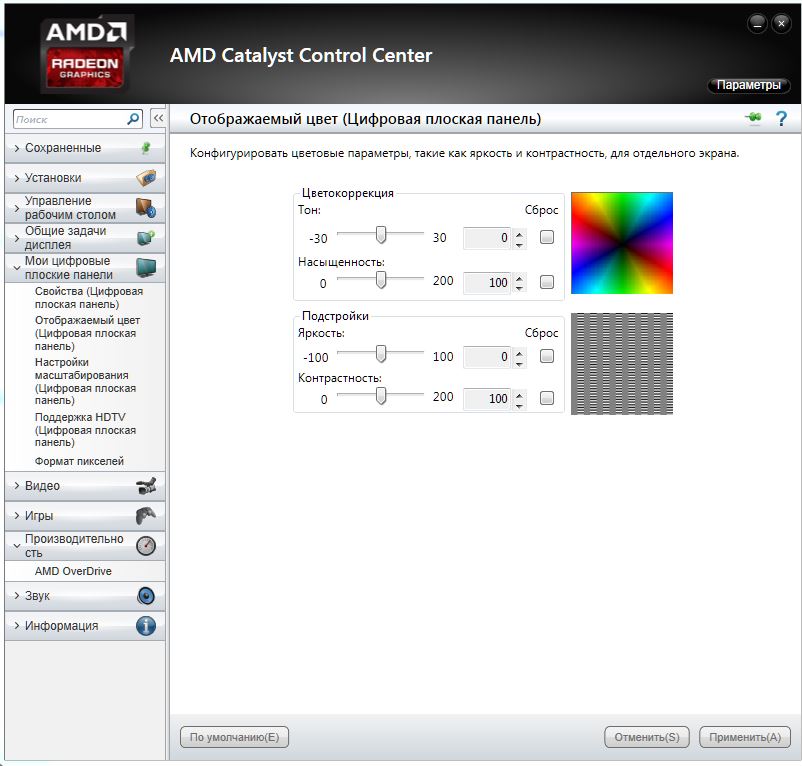802x766 pixels.
Task: Click the Установки category icon
Action: pos(146,178)
